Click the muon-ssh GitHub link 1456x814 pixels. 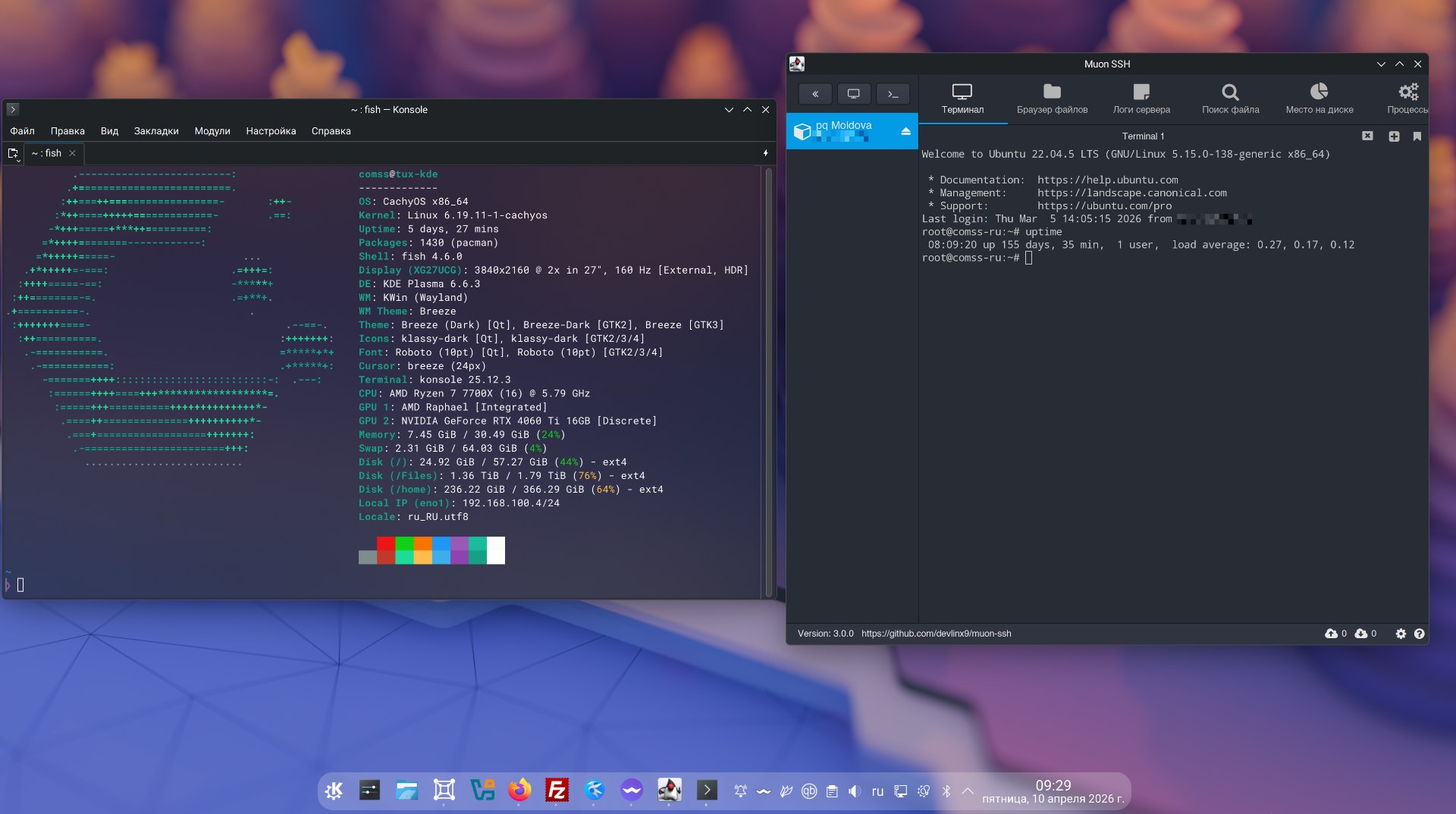point(936,634)
